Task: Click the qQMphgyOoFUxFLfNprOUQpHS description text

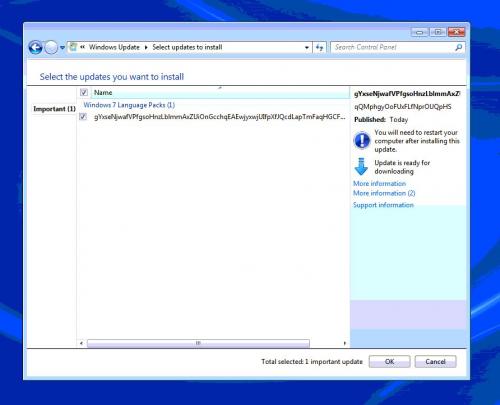Action: tap(403, 107)
